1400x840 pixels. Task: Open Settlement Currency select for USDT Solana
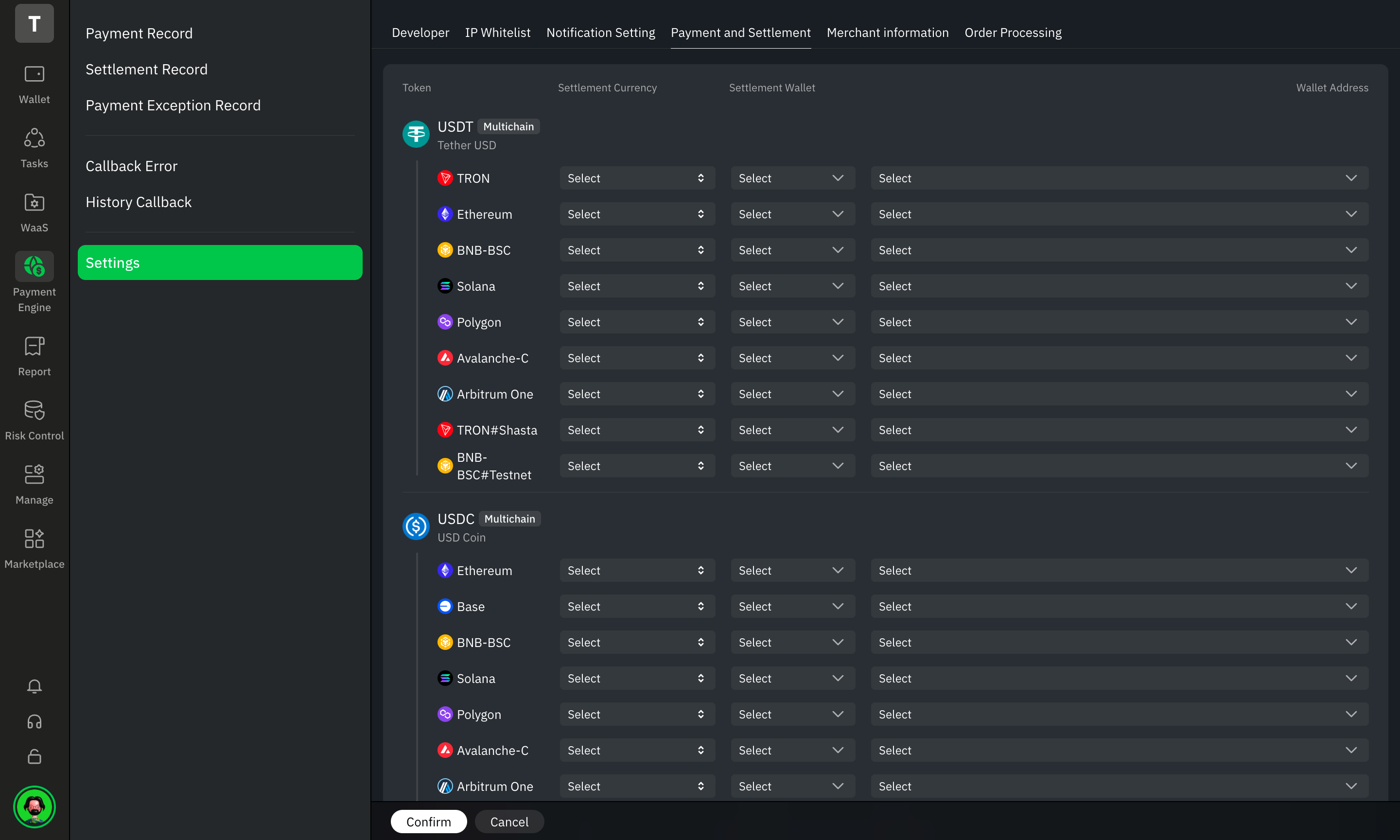tap(637, 286)
